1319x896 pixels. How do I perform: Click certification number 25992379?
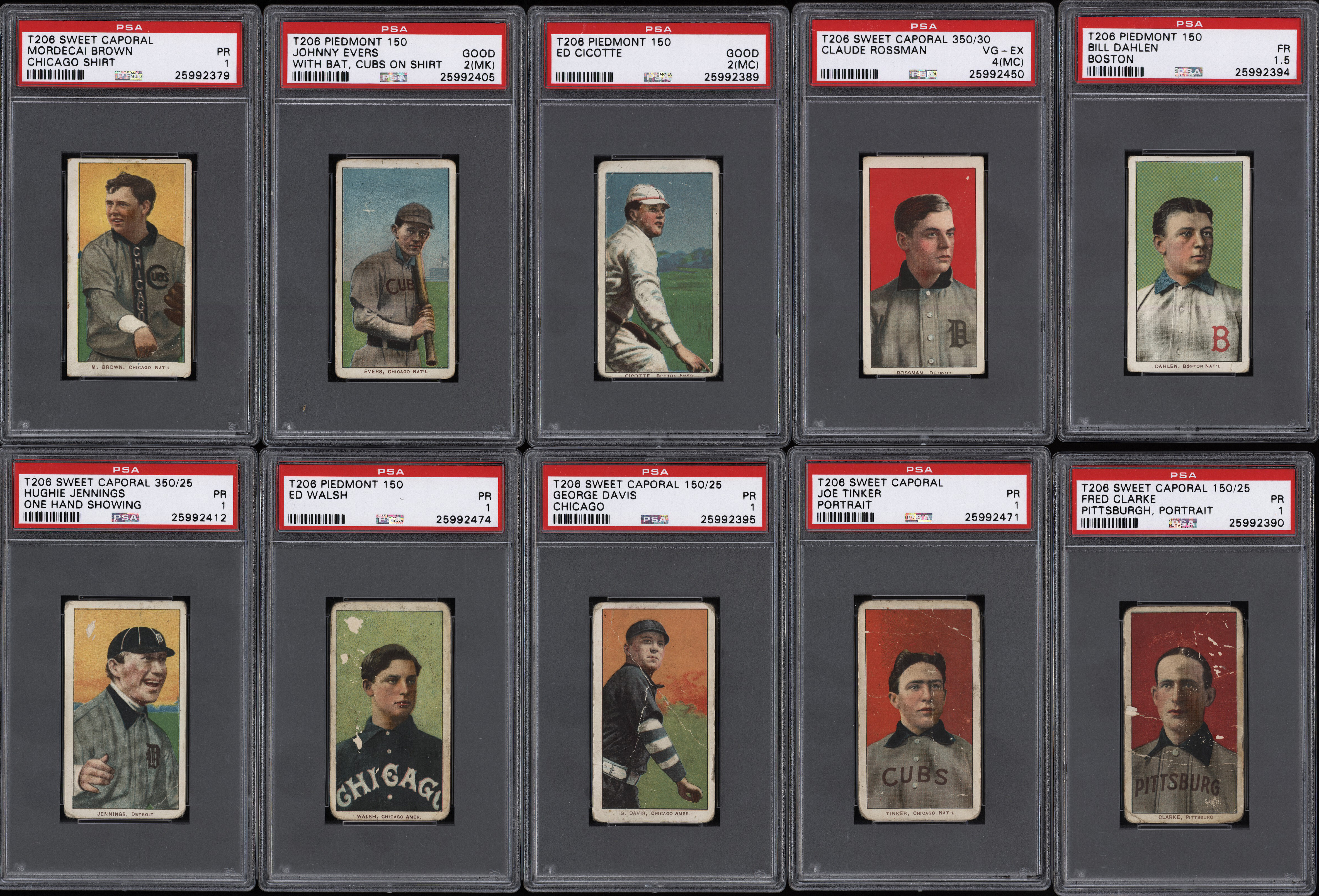pyautogui.click(x=202, y=76)
